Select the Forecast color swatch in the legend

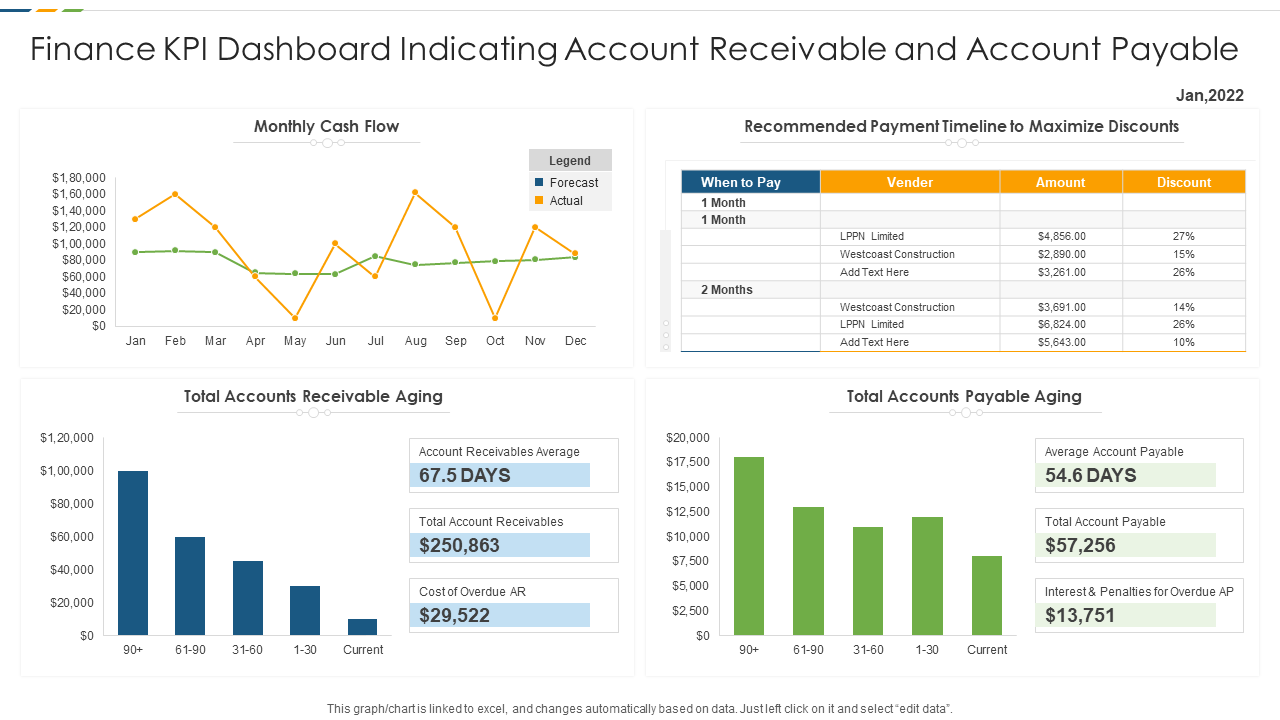539,182
